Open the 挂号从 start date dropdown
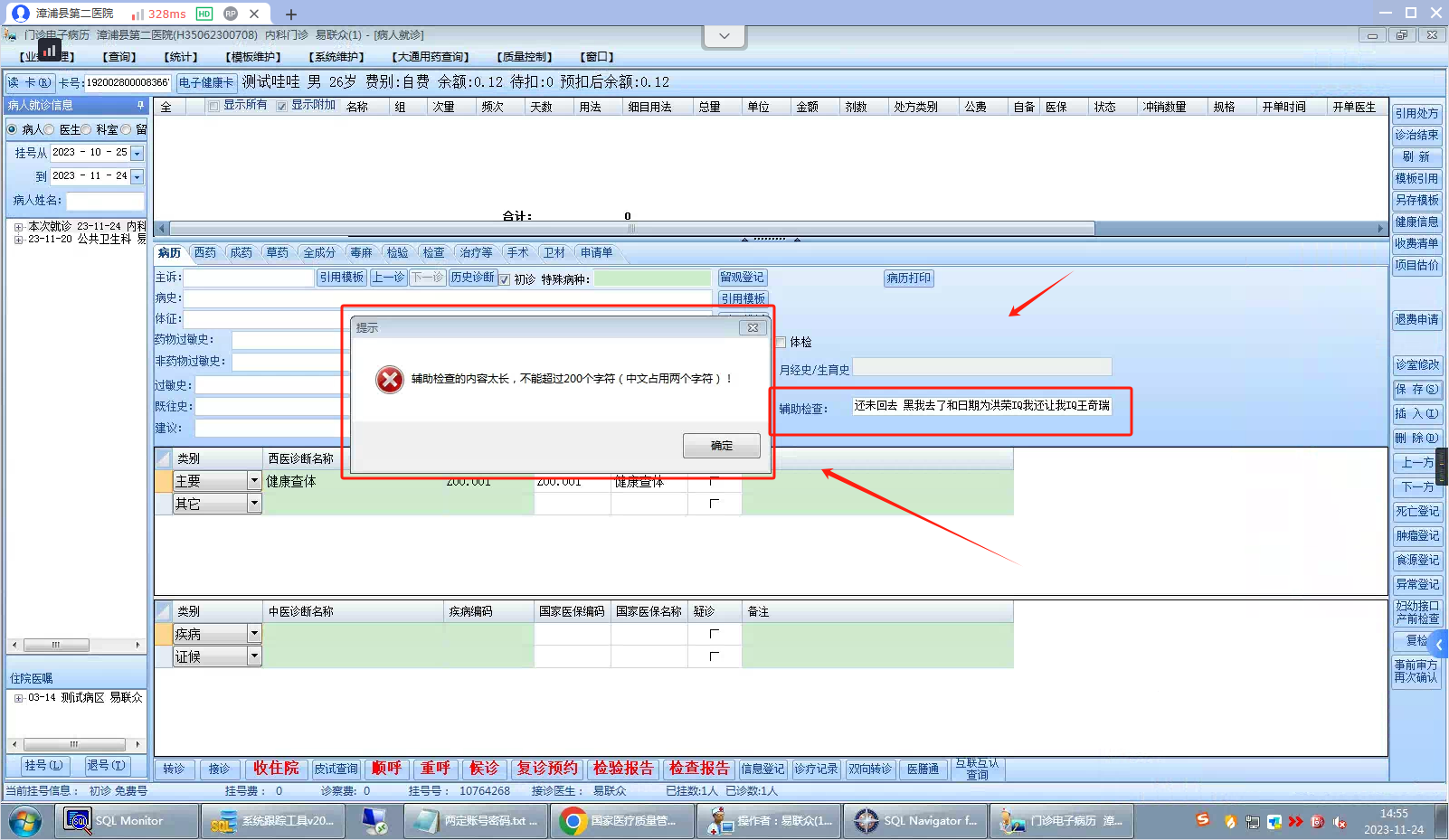 pos(137,154)
